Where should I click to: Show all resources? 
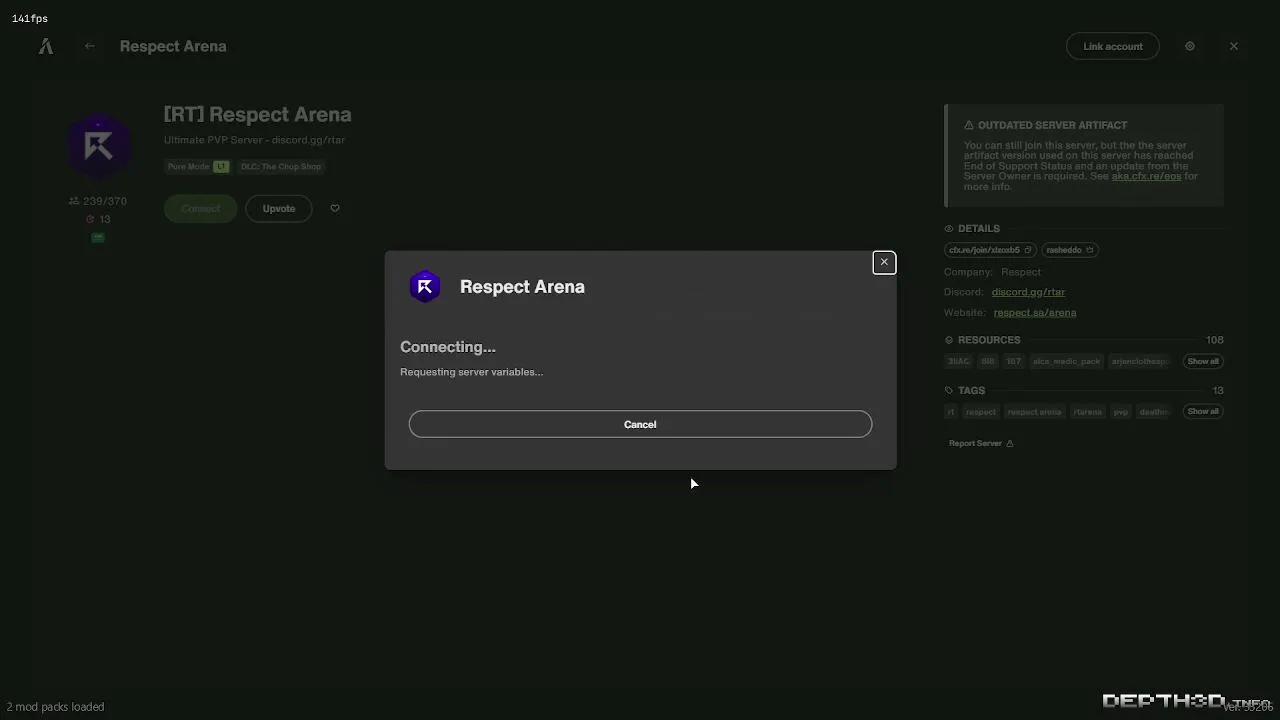click(x=1203, y=361)
